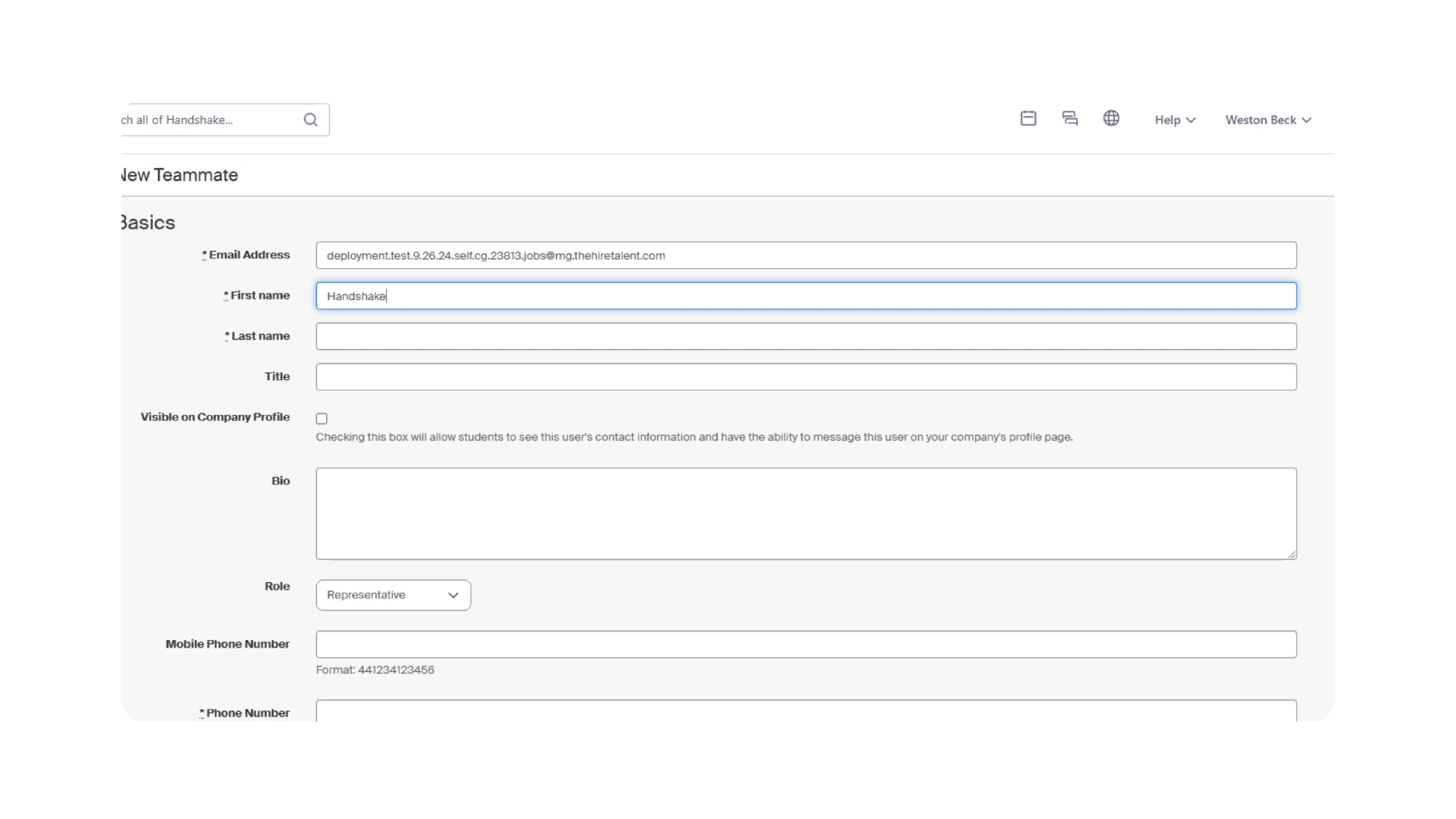Open the messages chat icon
Viewport: 1456px width, 819px height.
coord(1070,118)
